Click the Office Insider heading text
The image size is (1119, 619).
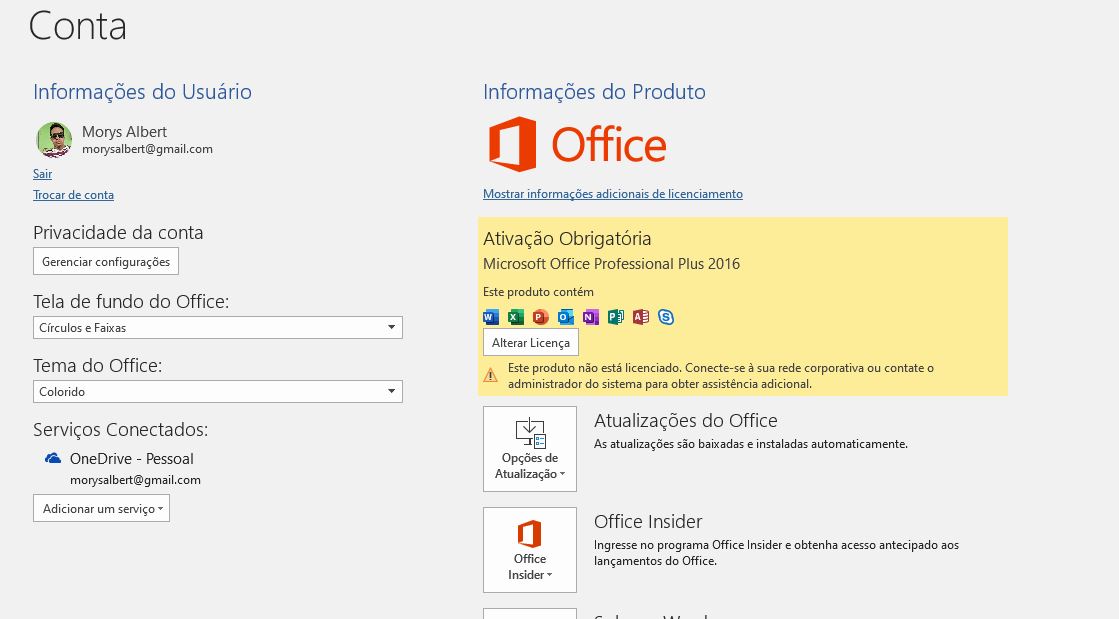click(648, 521)
